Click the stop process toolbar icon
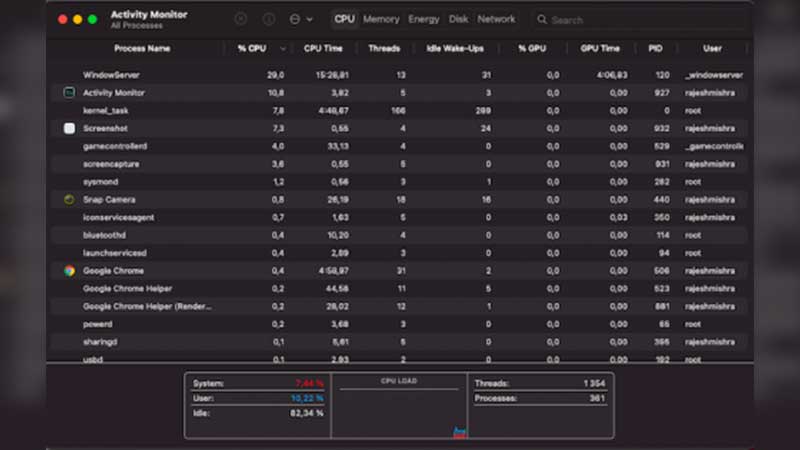This screenshot has height=450, width=800. click(x=241, y=19)
